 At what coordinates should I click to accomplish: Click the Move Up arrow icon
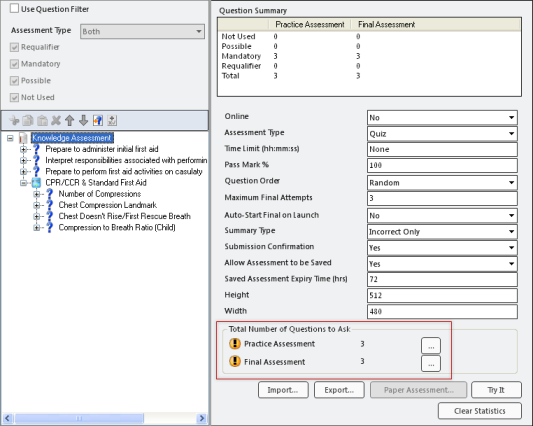point(69,120)
